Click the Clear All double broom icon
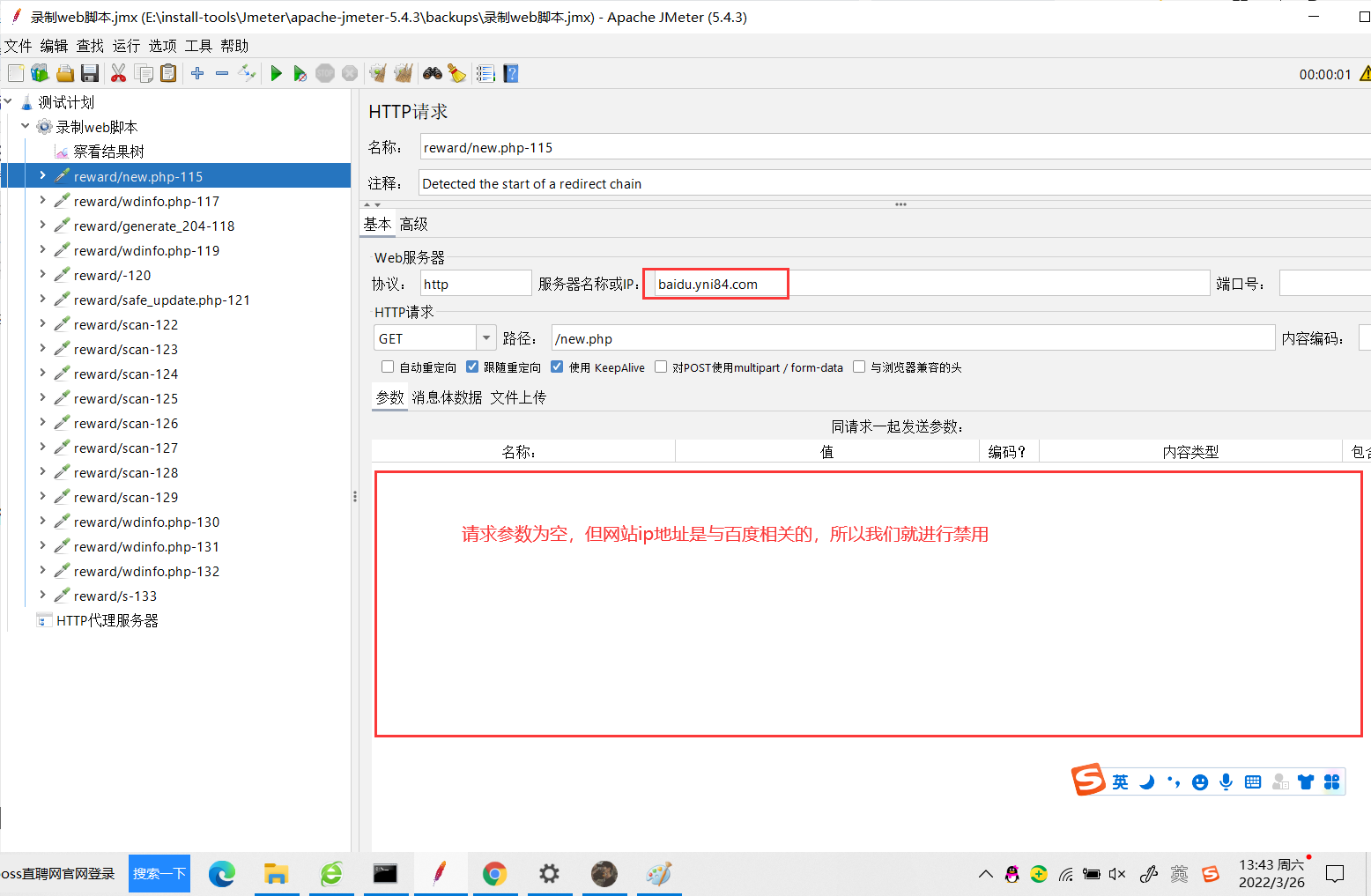 (404, 73)
